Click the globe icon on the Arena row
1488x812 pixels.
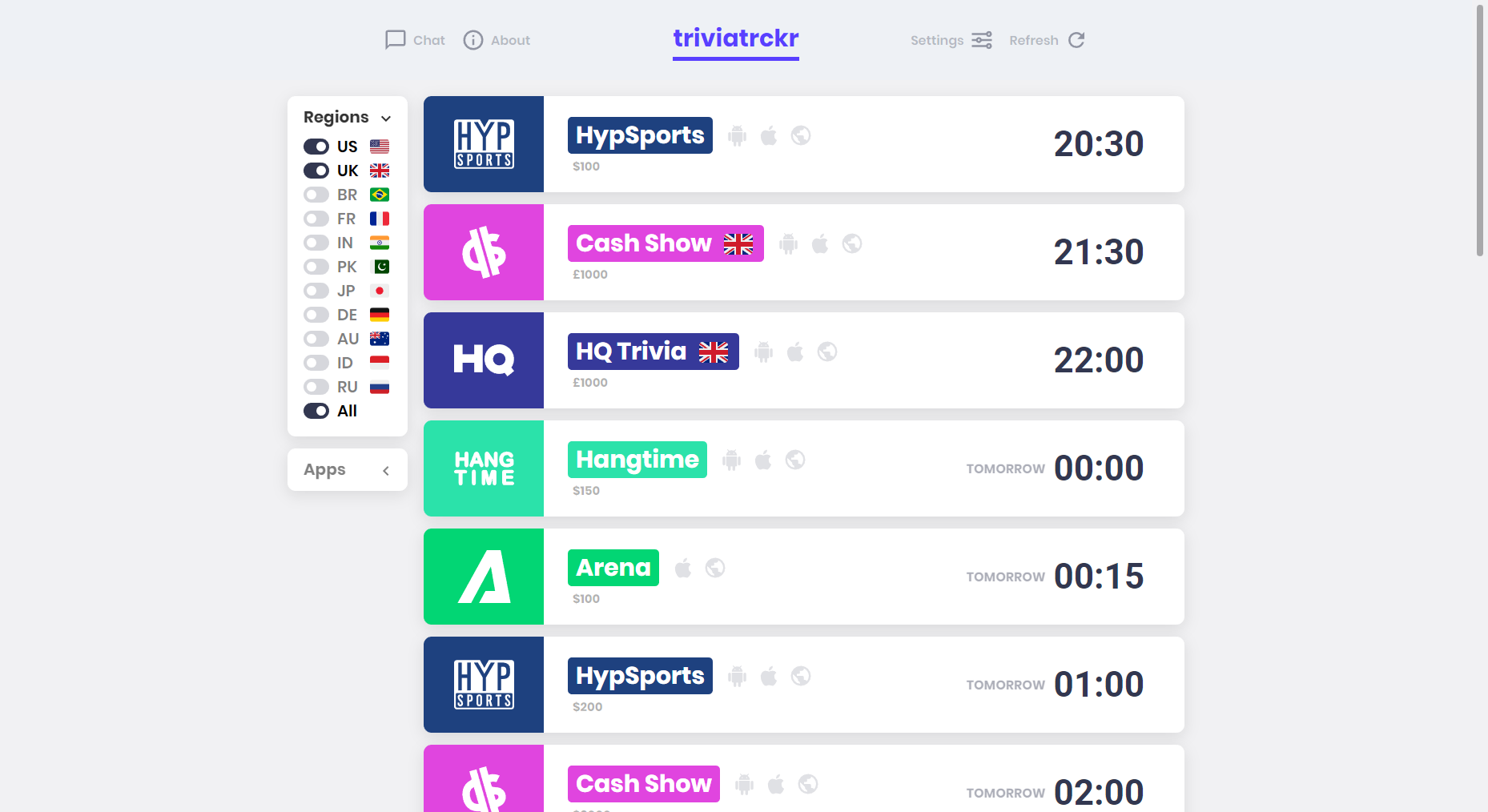pyautogui.click(x=715, y=568)
